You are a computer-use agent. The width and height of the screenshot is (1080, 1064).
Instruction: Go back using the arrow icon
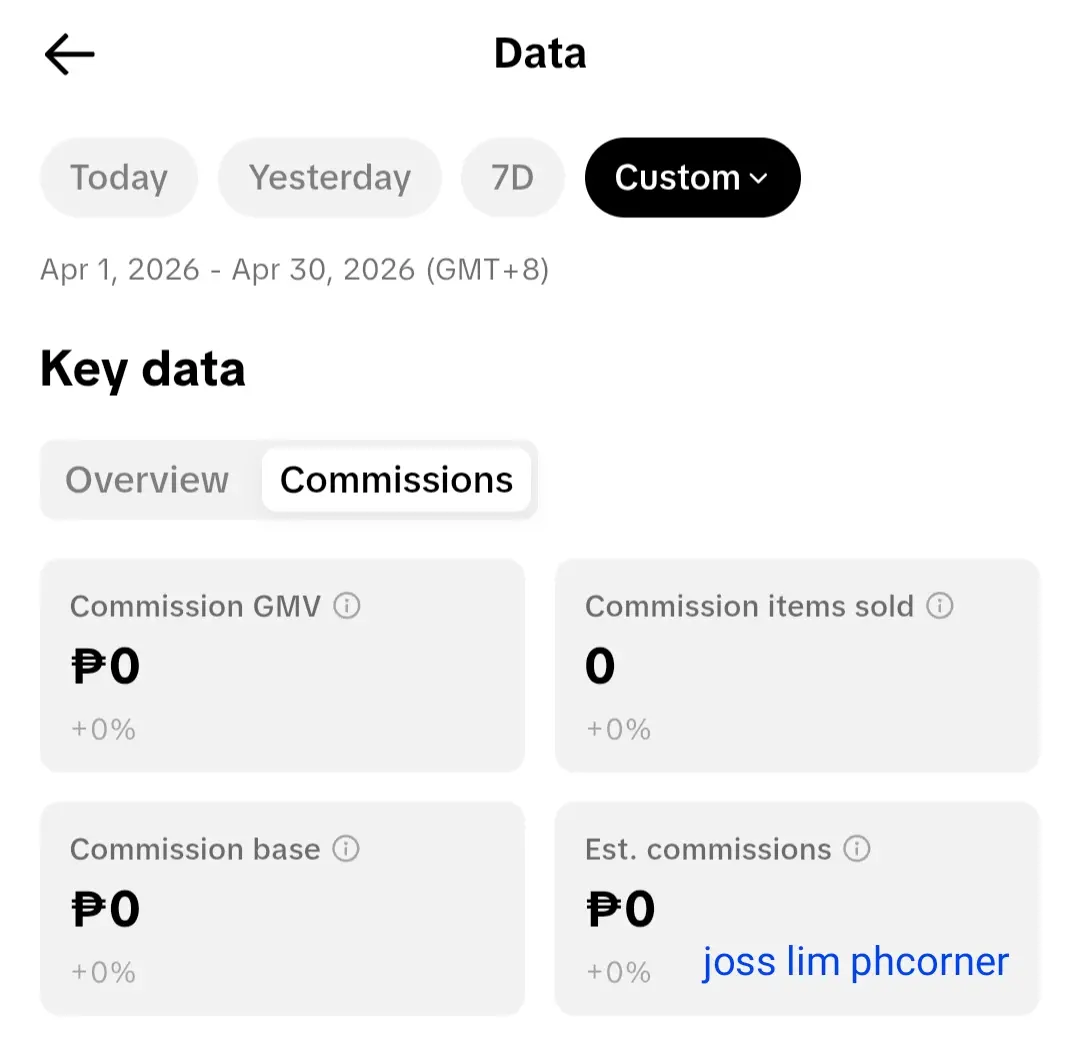70,54
